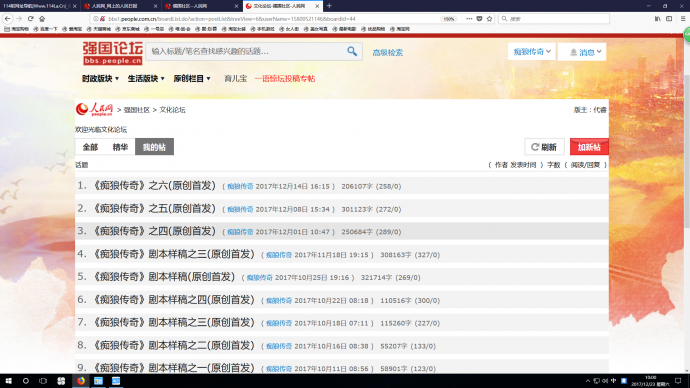Open the notification center icon

tap(678, 381)
